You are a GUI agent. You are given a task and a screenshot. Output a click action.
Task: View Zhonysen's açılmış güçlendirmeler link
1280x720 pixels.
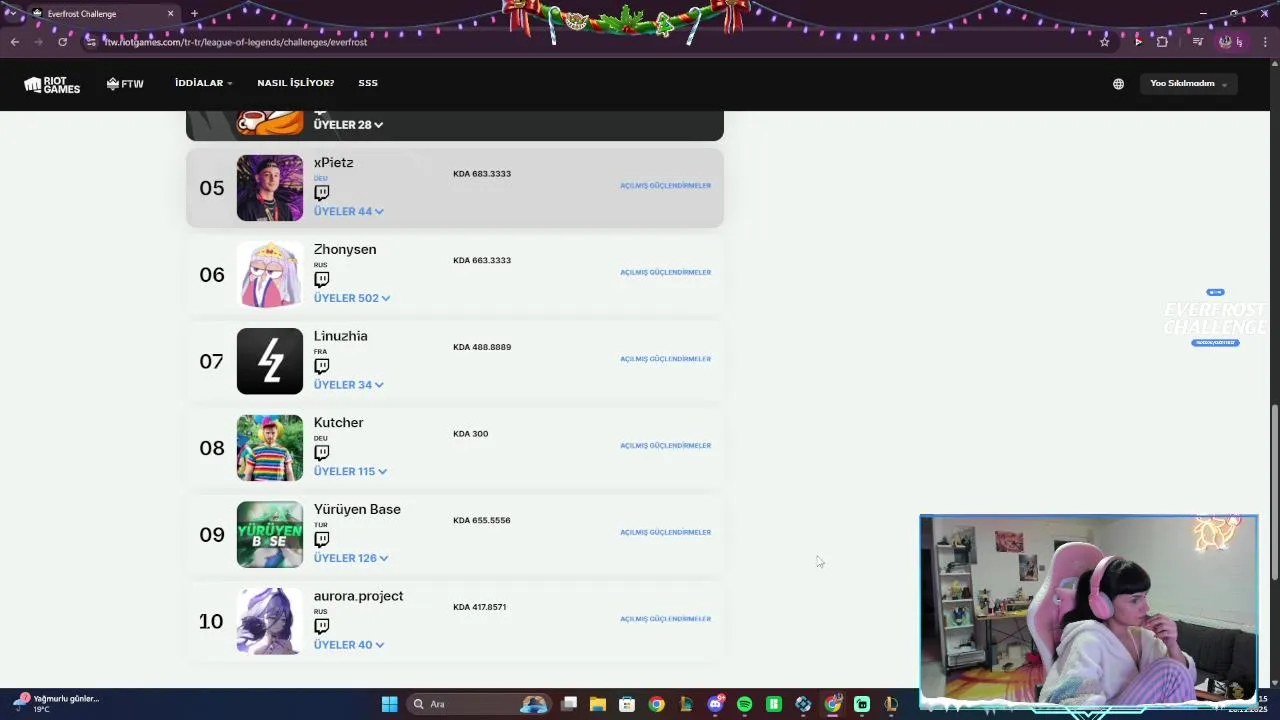click(665, 272)
